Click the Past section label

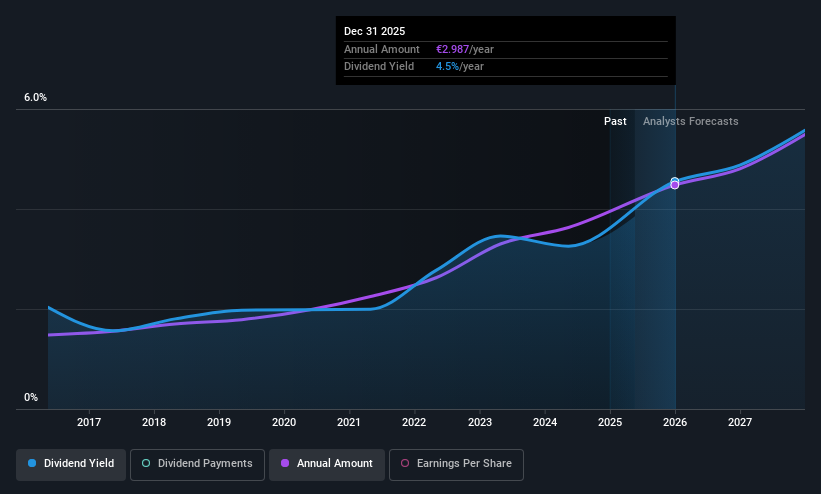[615, 121]
